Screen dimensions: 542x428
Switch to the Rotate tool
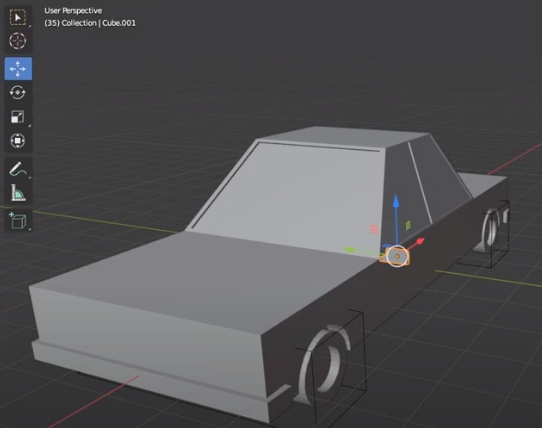click(18, 93)
